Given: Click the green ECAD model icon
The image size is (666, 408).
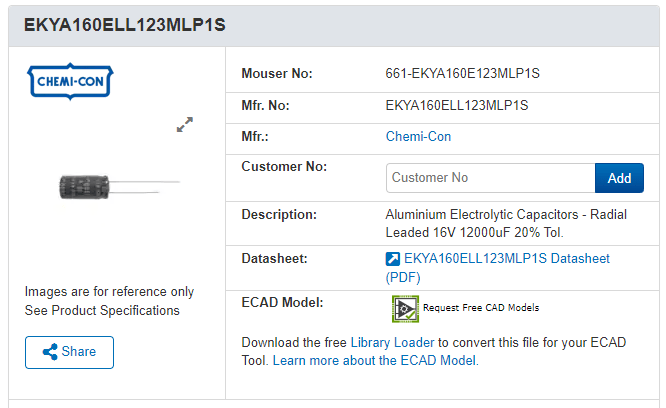Looking at the screenshot, I should pyautogui.click(x=405, y=309).
